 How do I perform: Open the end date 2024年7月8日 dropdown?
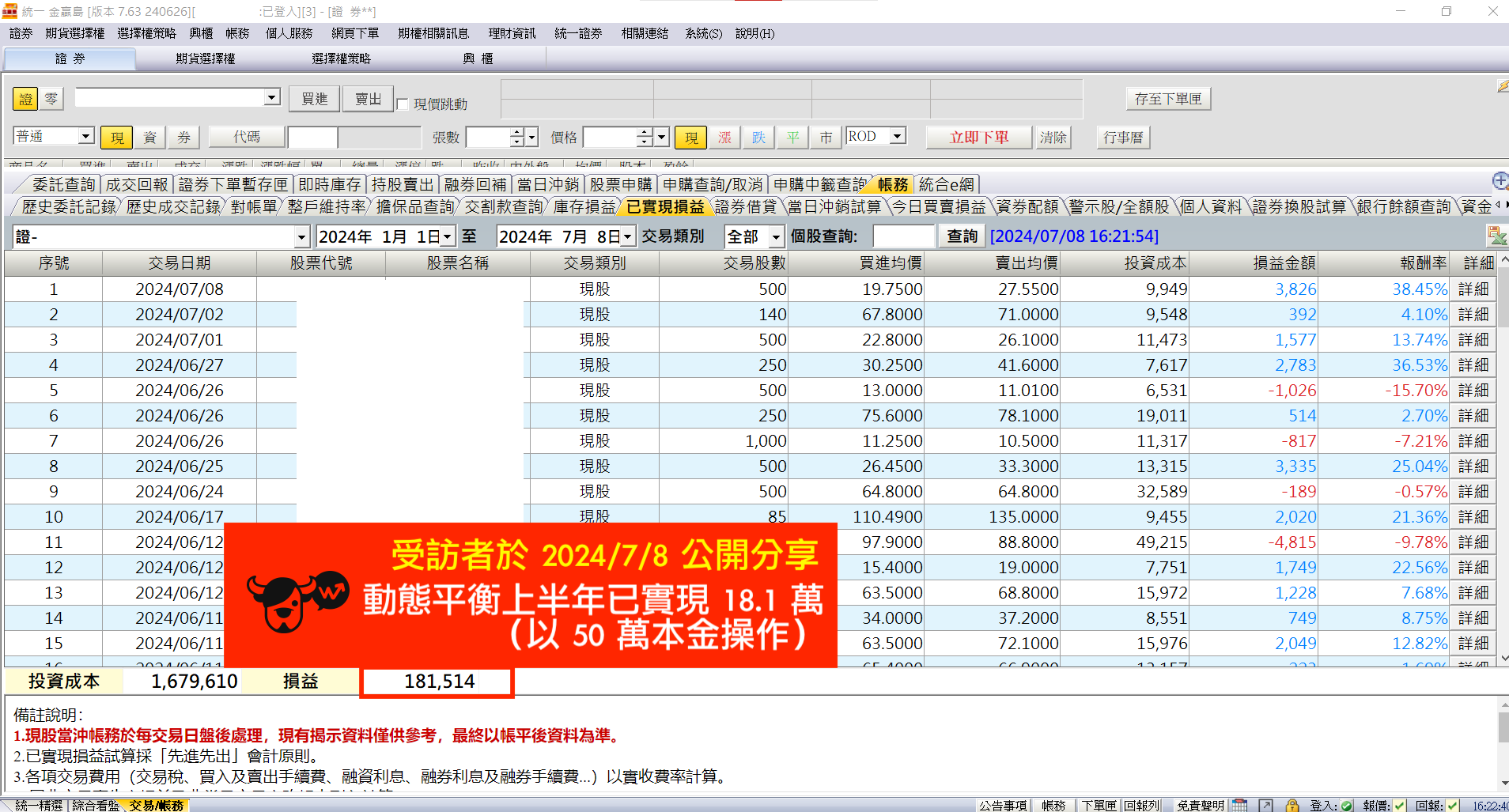628,236
